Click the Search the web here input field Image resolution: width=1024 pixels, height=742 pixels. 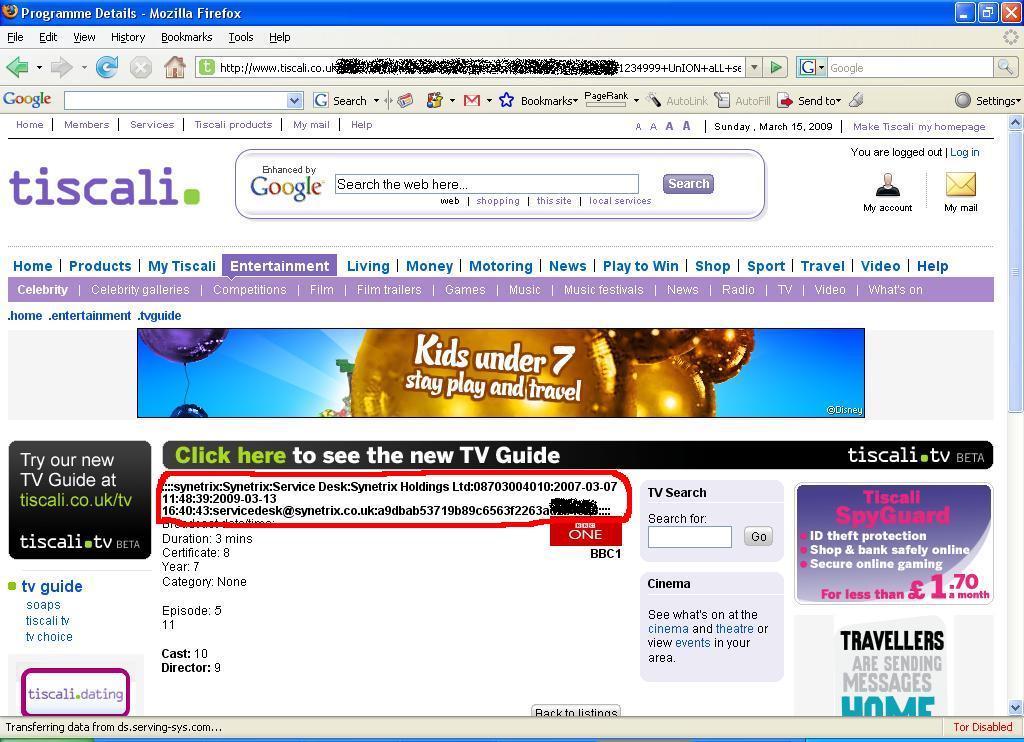pyautogui.click(x=487, y=184)
